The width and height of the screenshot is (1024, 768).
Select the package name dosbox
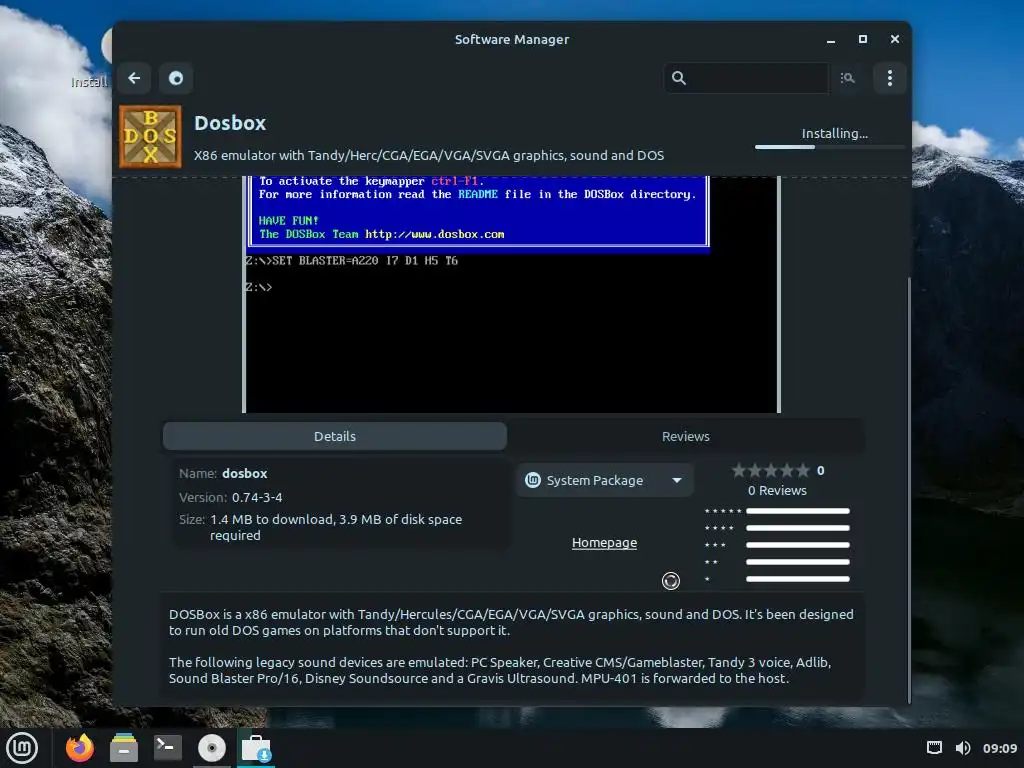click(244, 473)
